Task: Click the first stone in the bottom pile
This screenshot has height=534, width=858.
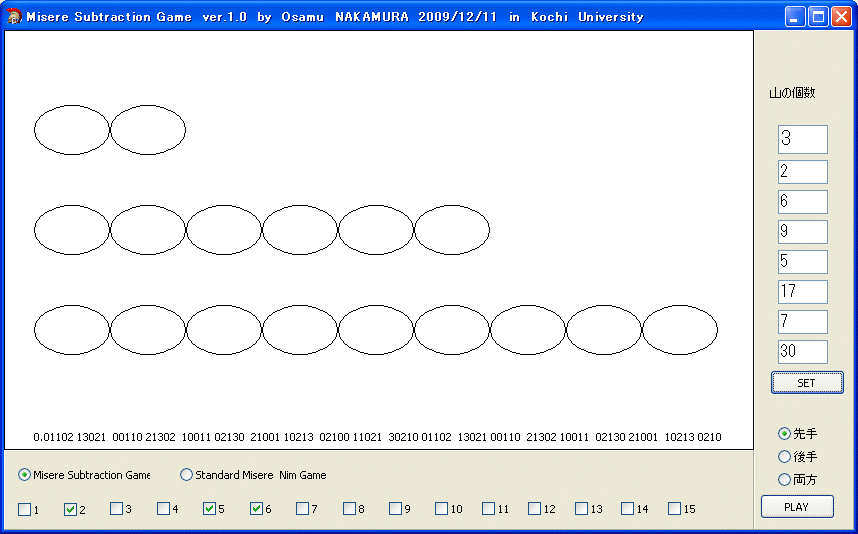Action: pyautogui.click(x=72, y=330)
